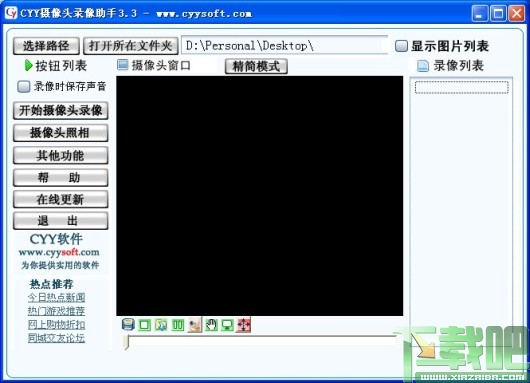Open the 其他功能 menu button
The width and height of the screenshot is (530, 383).
coord(61,155)
